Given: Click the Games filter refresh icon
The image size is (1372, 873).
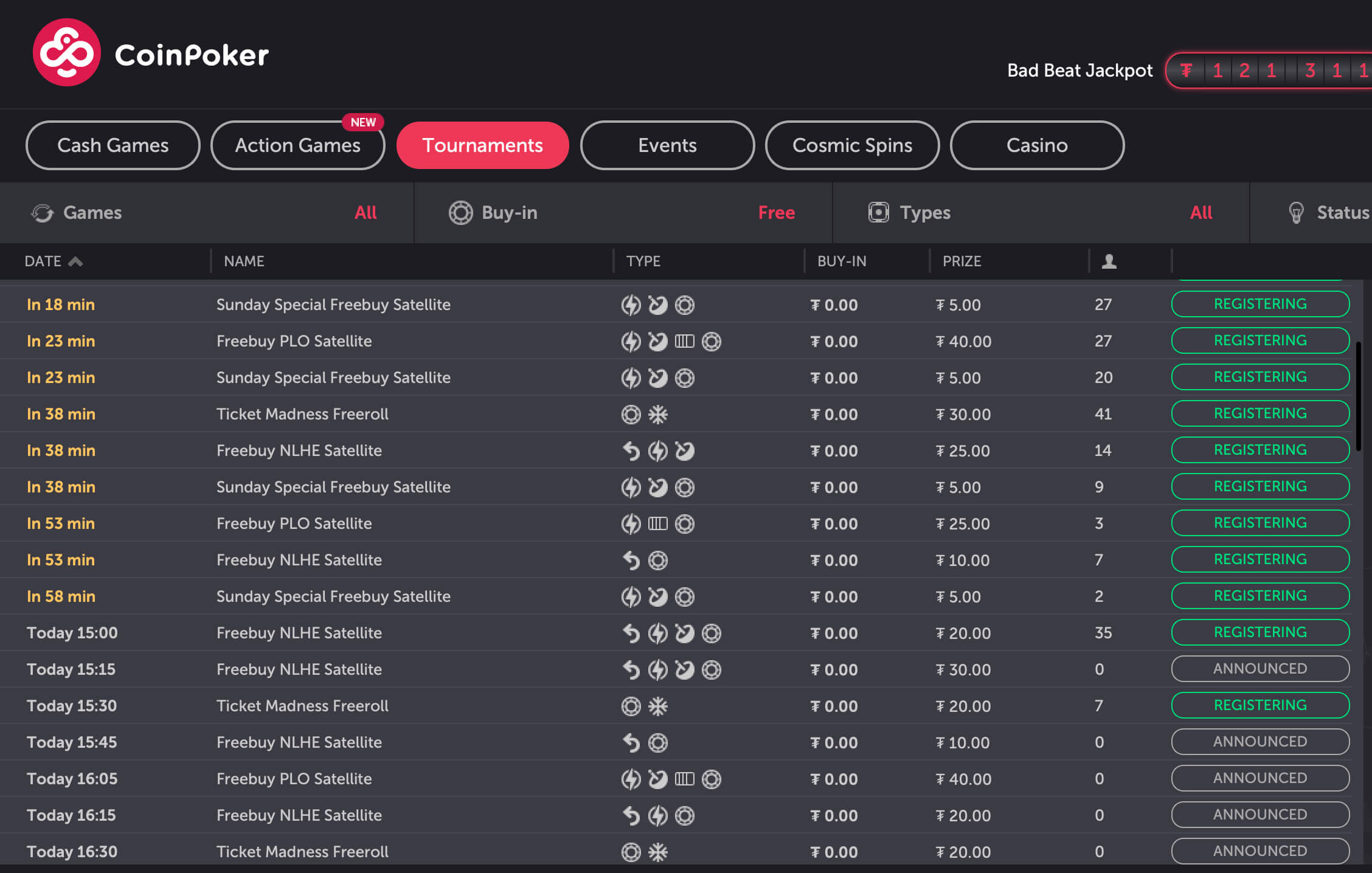Looking at the screenshot, I should click(x=43, y=213).
